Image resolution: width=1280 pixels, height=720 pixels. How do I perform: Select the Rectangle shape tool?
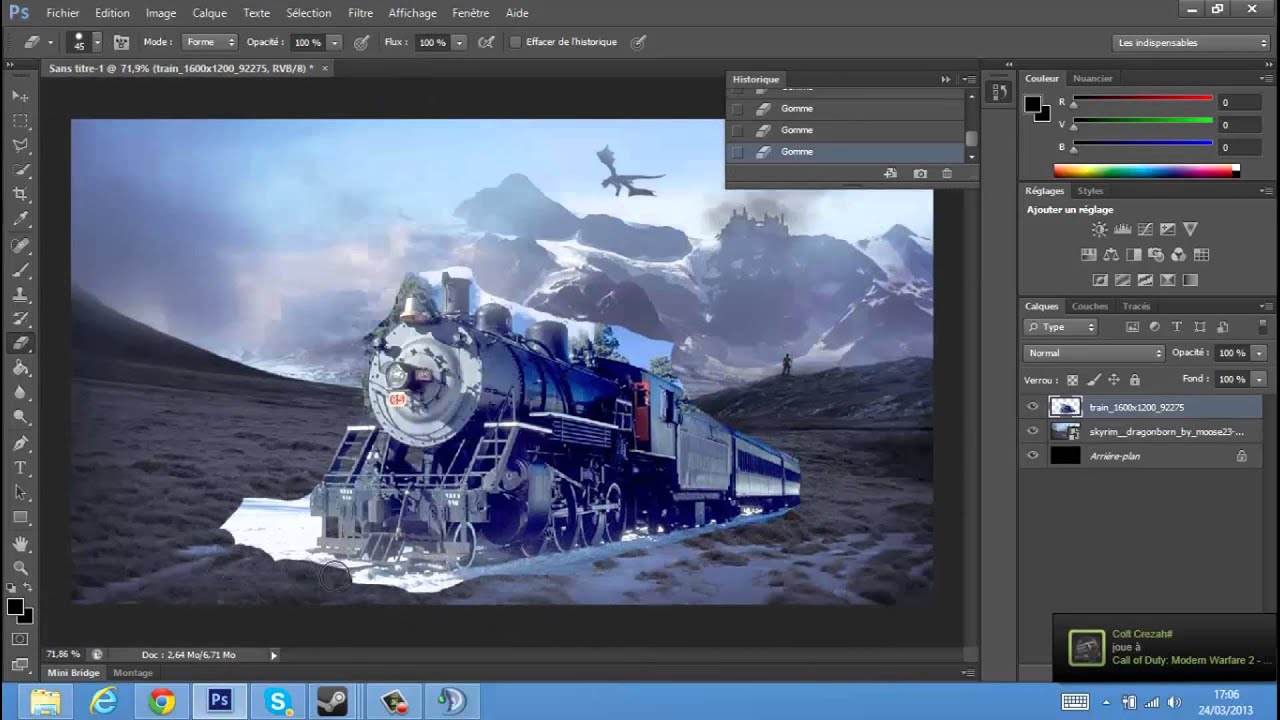tap(20, 518)
